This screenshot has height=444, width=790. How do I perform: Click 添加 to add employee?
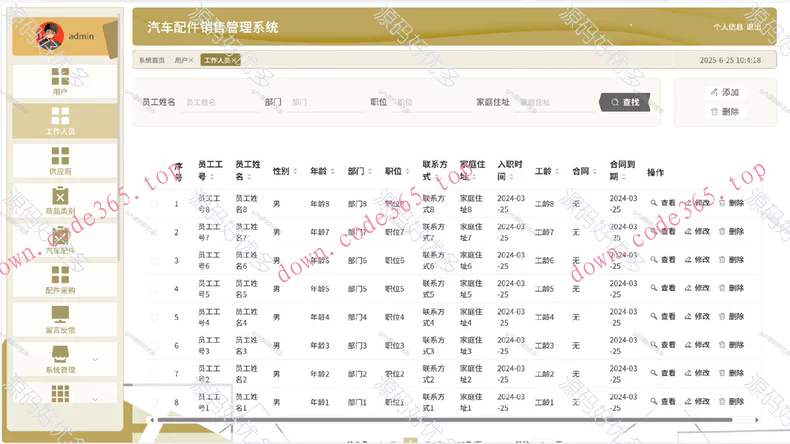pyautogui.click(x=725, y=92)
